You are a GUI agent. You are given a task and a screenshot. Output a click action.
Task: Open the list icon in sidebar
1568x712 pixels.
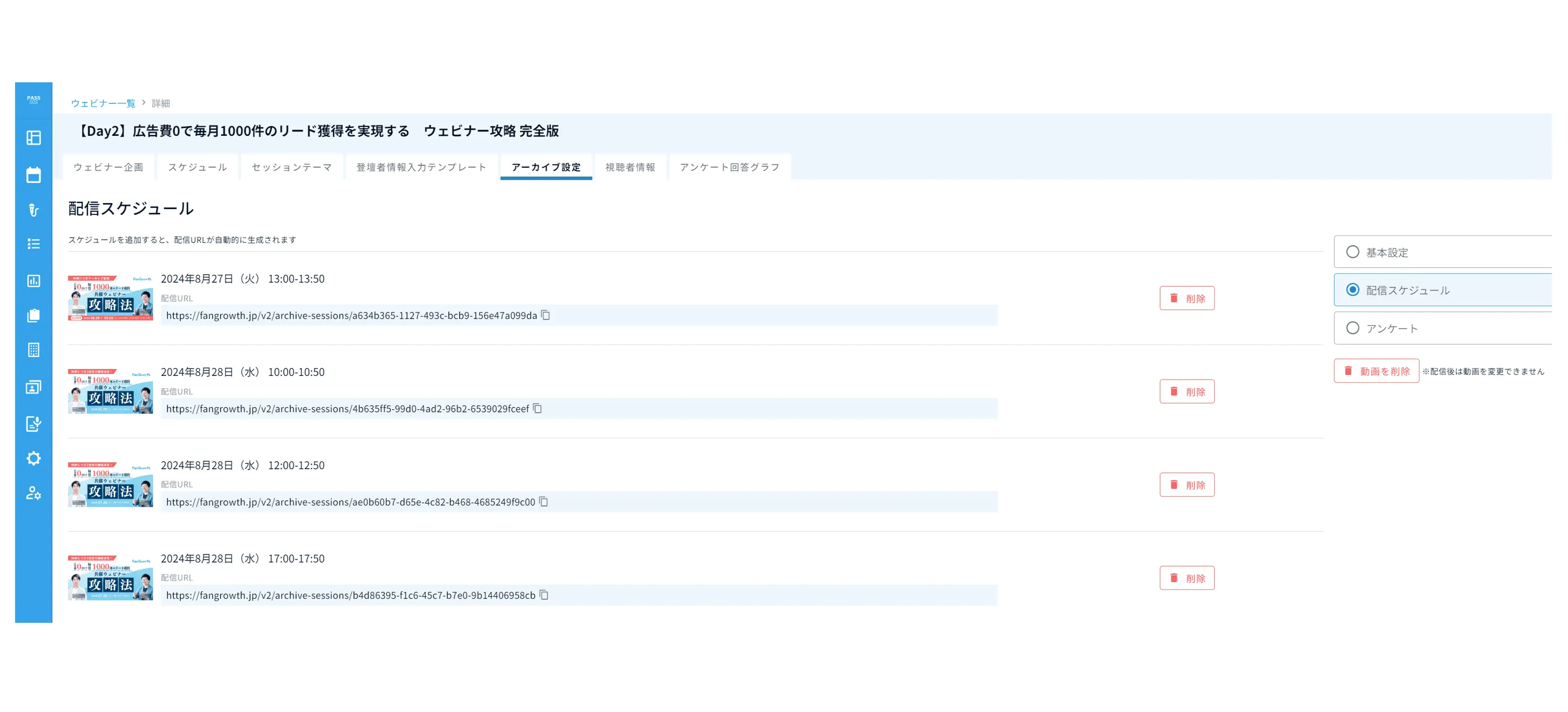click(33, 244)
